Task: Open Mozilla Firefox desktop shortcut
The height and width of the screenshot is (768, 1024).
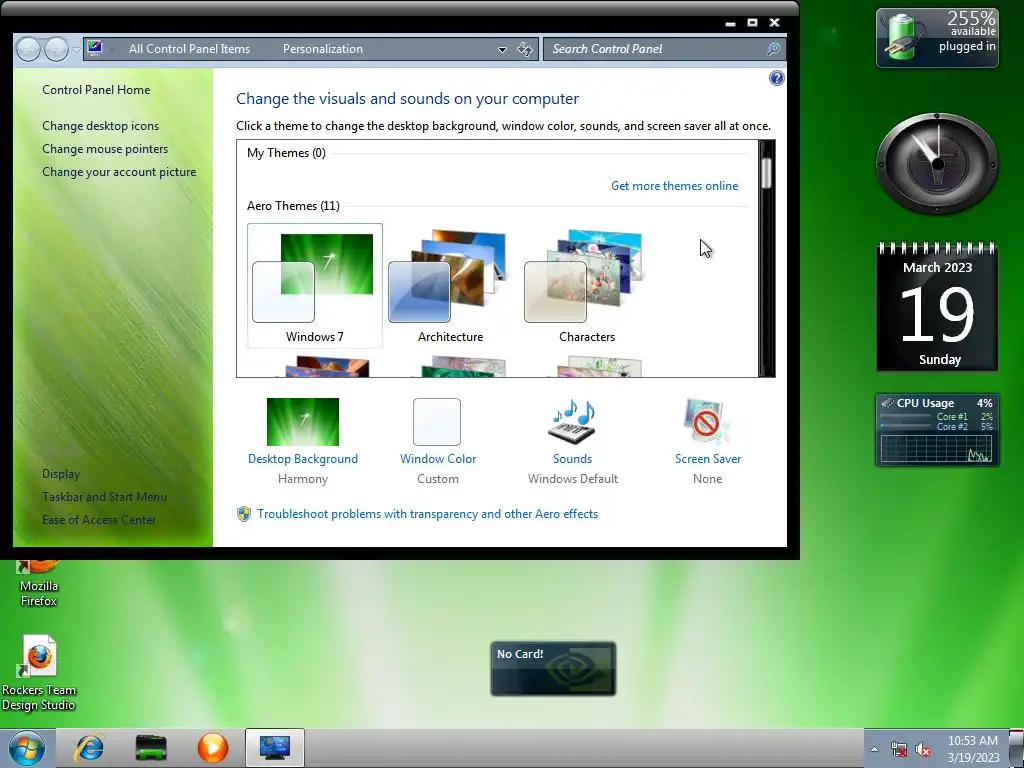Action: coord(39,581)
